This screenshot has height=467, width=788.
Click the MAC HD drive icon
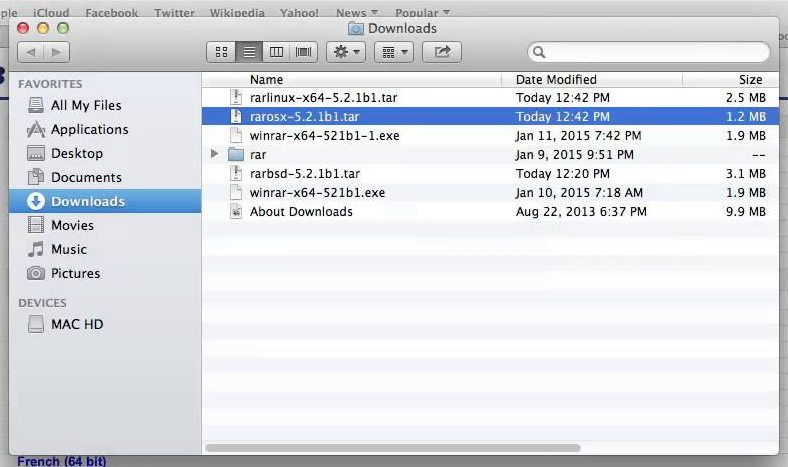pyautogui.click(x=36, y=324)
